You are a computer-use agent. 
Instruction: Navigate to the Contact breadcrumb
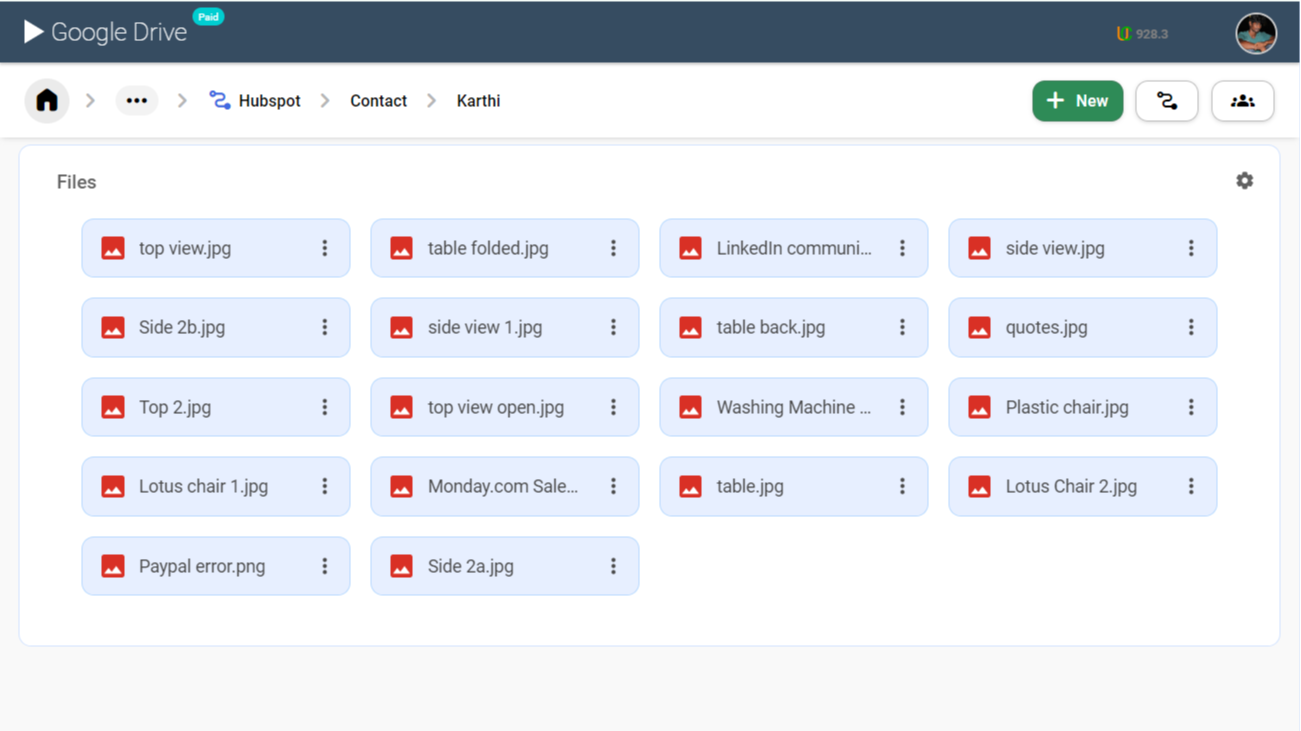pos(378,101)
